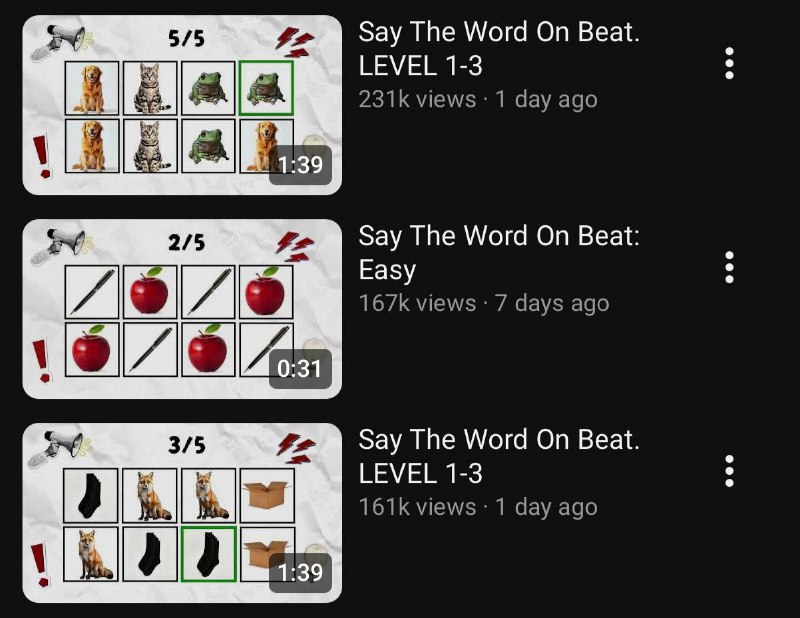Open the 2/5 pen and apple thumbnail
This screenshot has height=618, width=800.
pos(182,309)
